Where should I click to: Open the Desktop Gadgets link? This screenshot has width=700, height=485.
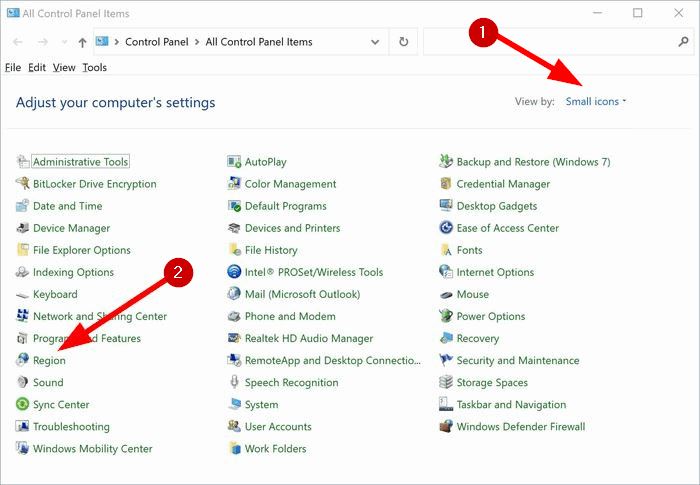pos(496,206)
